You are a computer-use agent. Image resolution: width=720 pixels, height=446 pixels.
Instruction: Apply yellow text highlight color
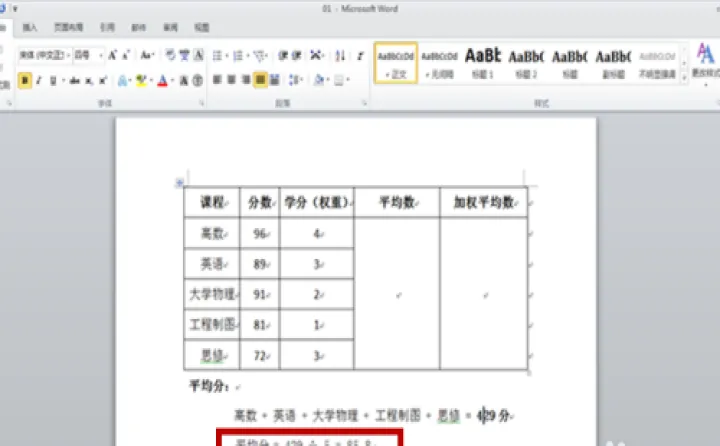coord(141,81)
